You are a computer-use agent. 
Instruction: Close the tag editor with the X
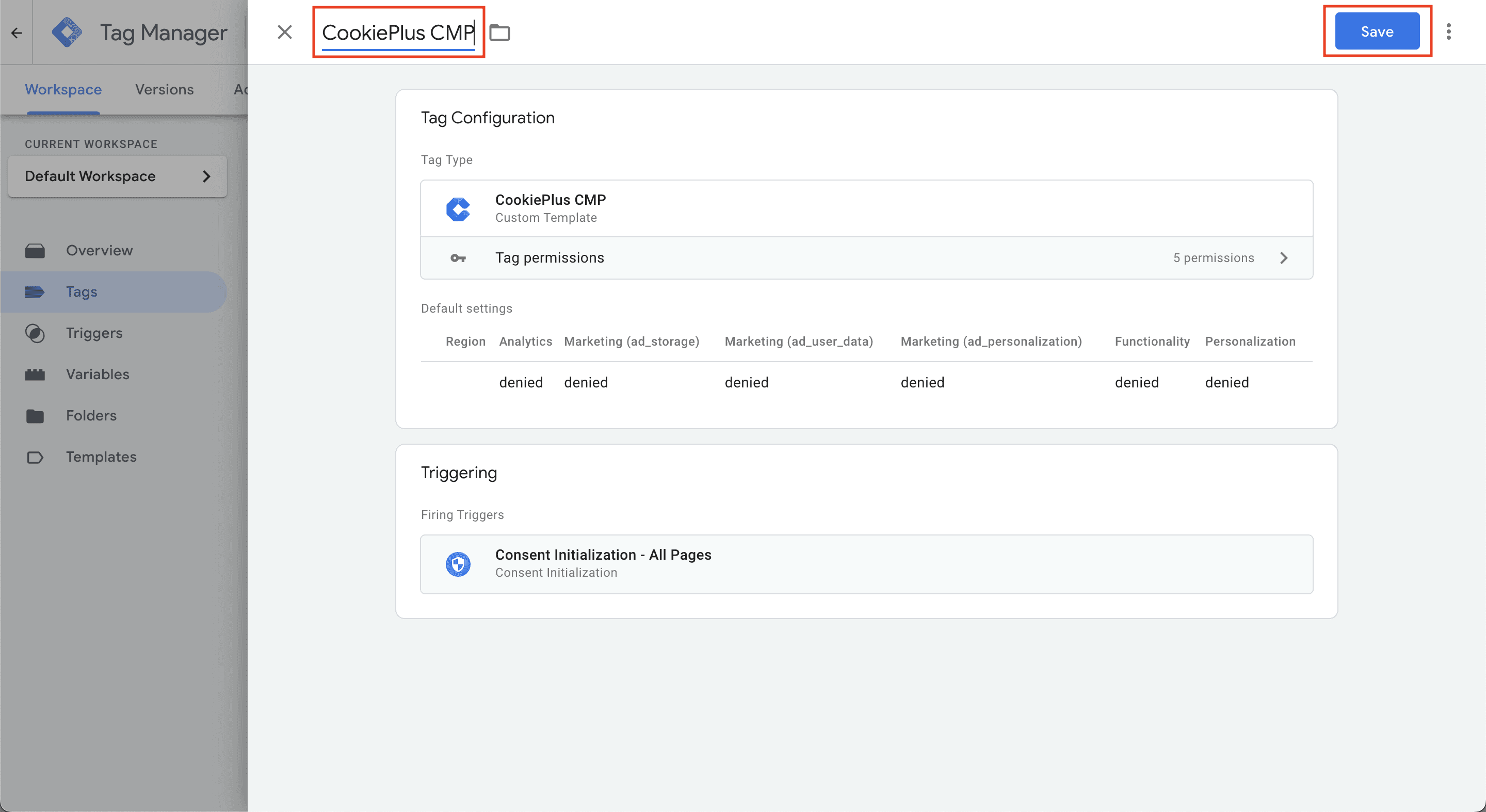coord(284,33)
